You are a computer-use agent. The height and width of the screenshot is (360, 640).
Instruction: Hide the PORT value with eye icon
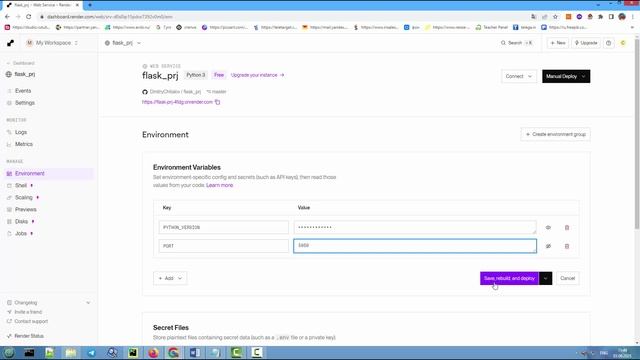[548, 246]
